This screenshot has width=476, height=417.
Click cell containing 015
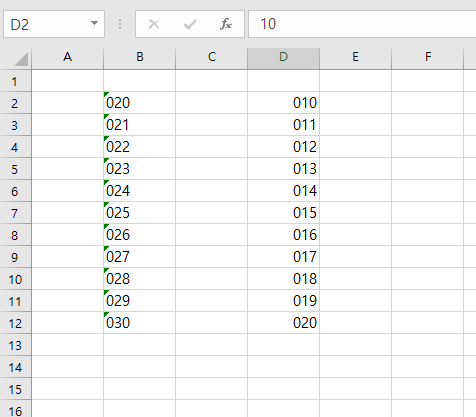[x=284, y=213]
